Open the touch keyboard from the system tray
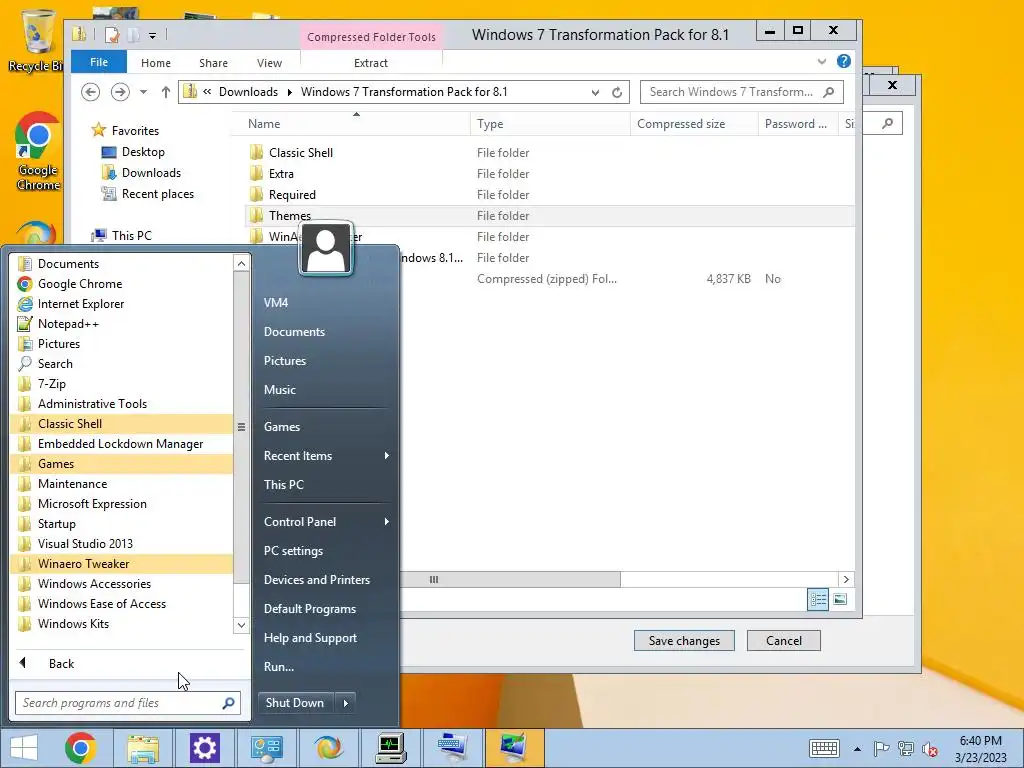The width and height of the screenshot is (1024, 768). pos(824,748)
